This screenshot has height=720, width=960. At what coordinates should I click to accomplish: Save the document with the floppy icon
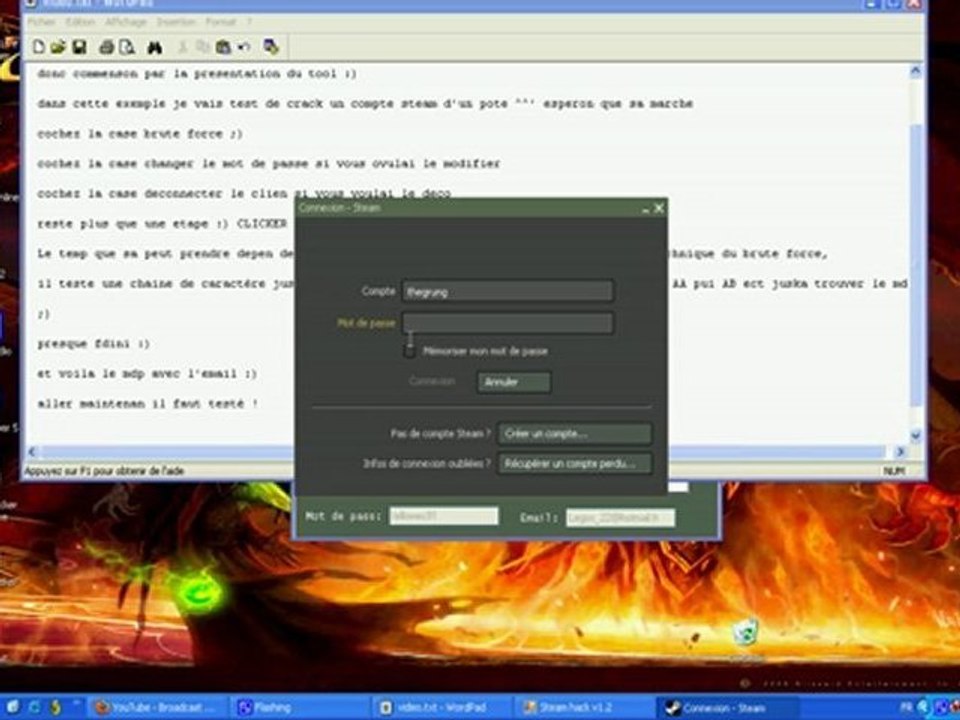80,47
